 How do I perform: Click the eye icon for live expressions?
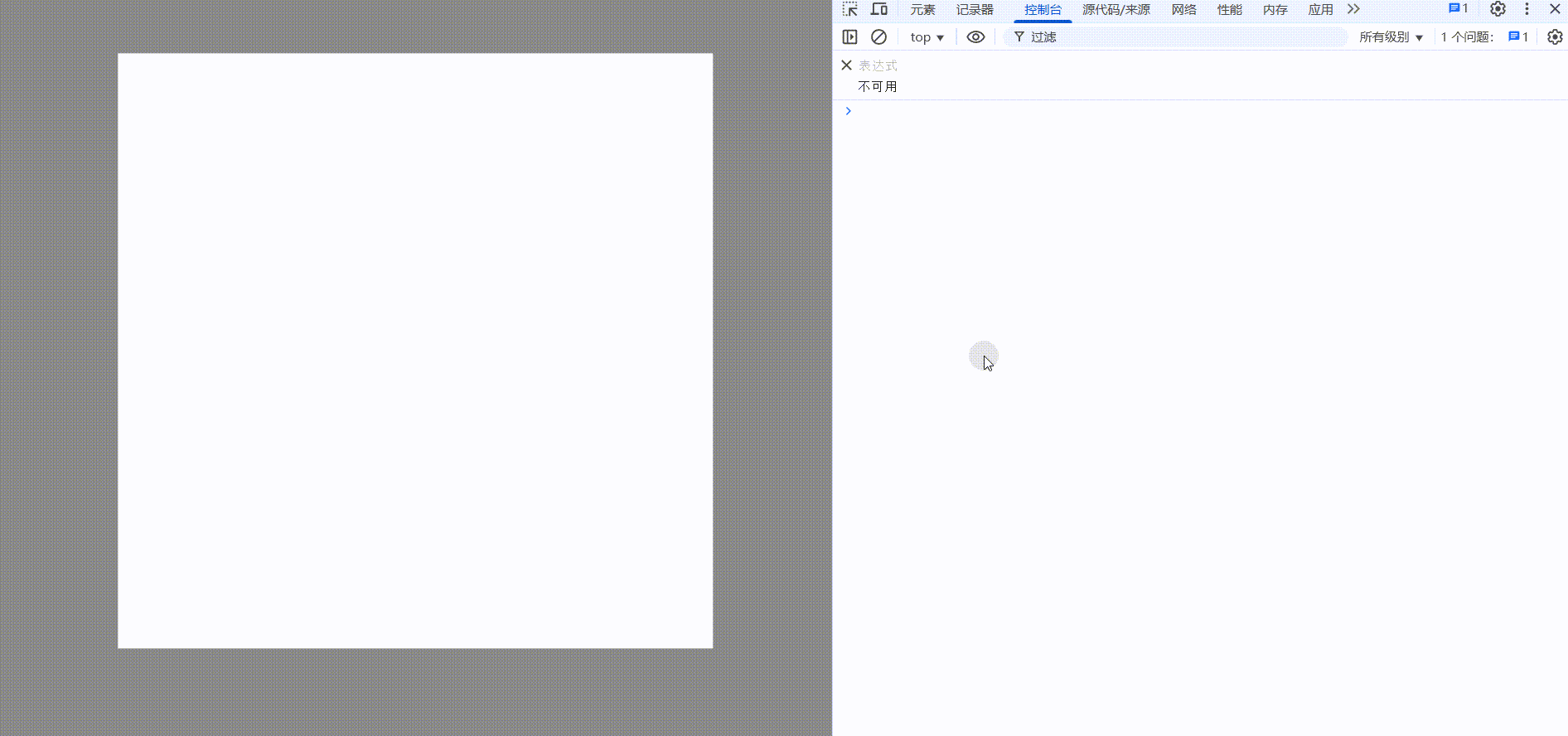[975, 36]
